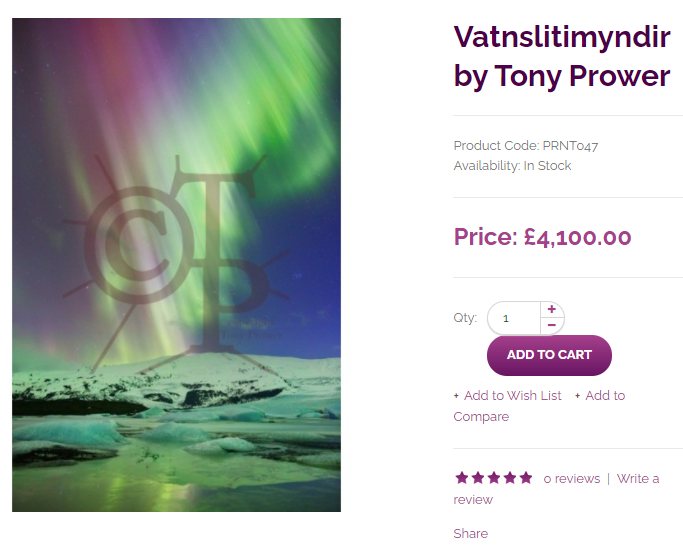Decrease quantity with the minus button
Image resolution: width=683 pixels, height=553 pixels.
[552, 325]
